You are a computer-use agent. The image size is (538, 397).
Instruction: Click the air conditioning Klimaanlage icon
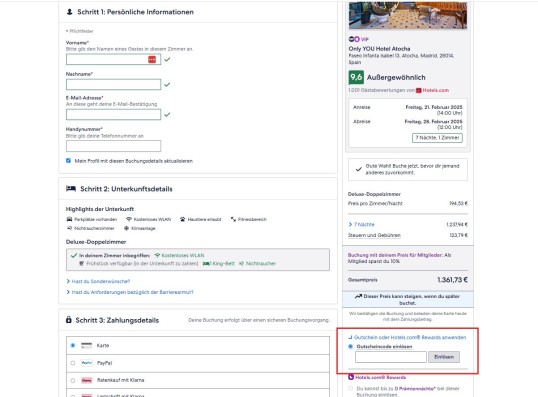pos(126,228)
